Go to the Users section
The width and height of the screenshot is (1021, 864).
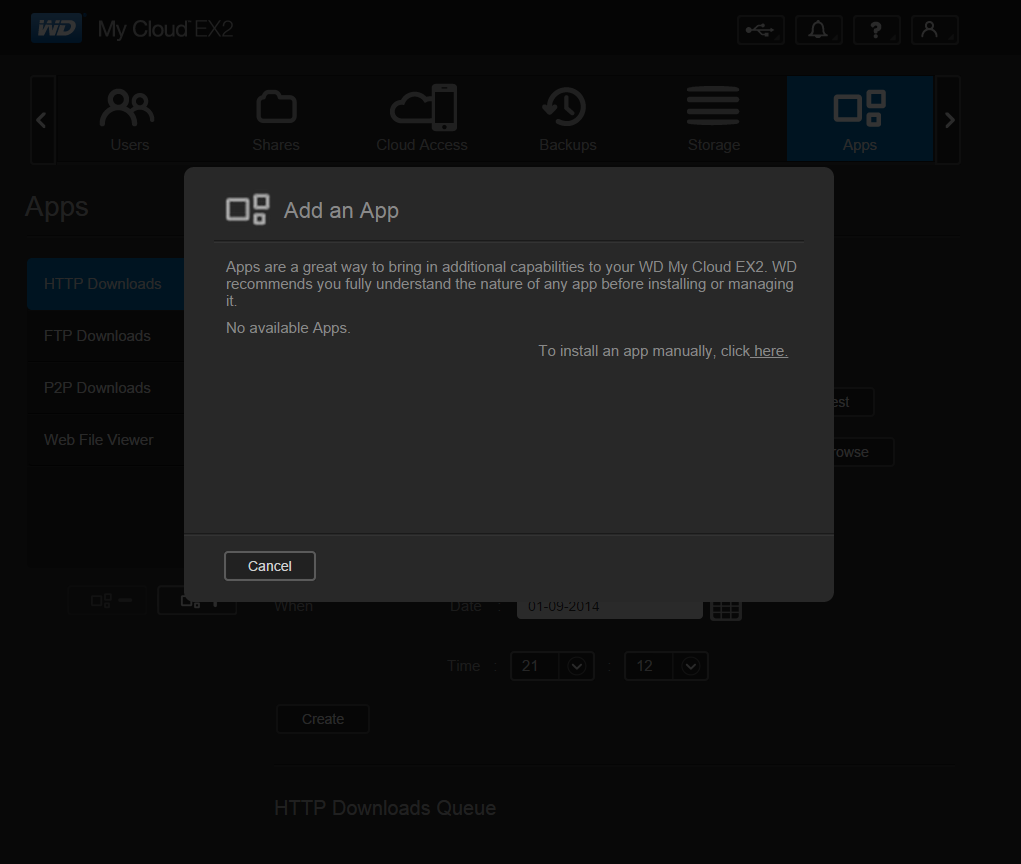coord(129,119)
